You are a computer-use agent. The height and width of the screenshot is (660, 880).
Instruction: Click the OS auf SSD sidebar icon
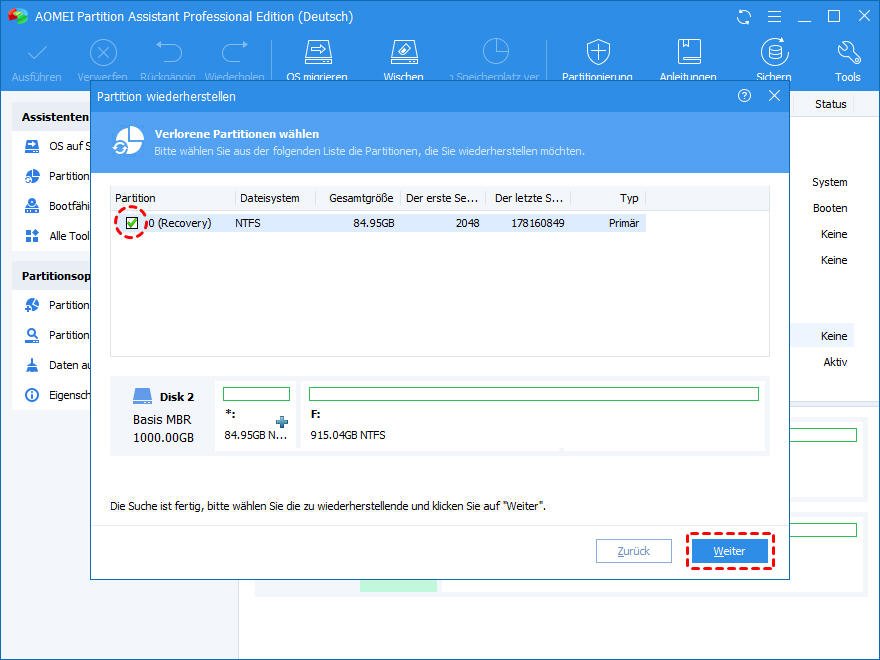tap(32, 146)
